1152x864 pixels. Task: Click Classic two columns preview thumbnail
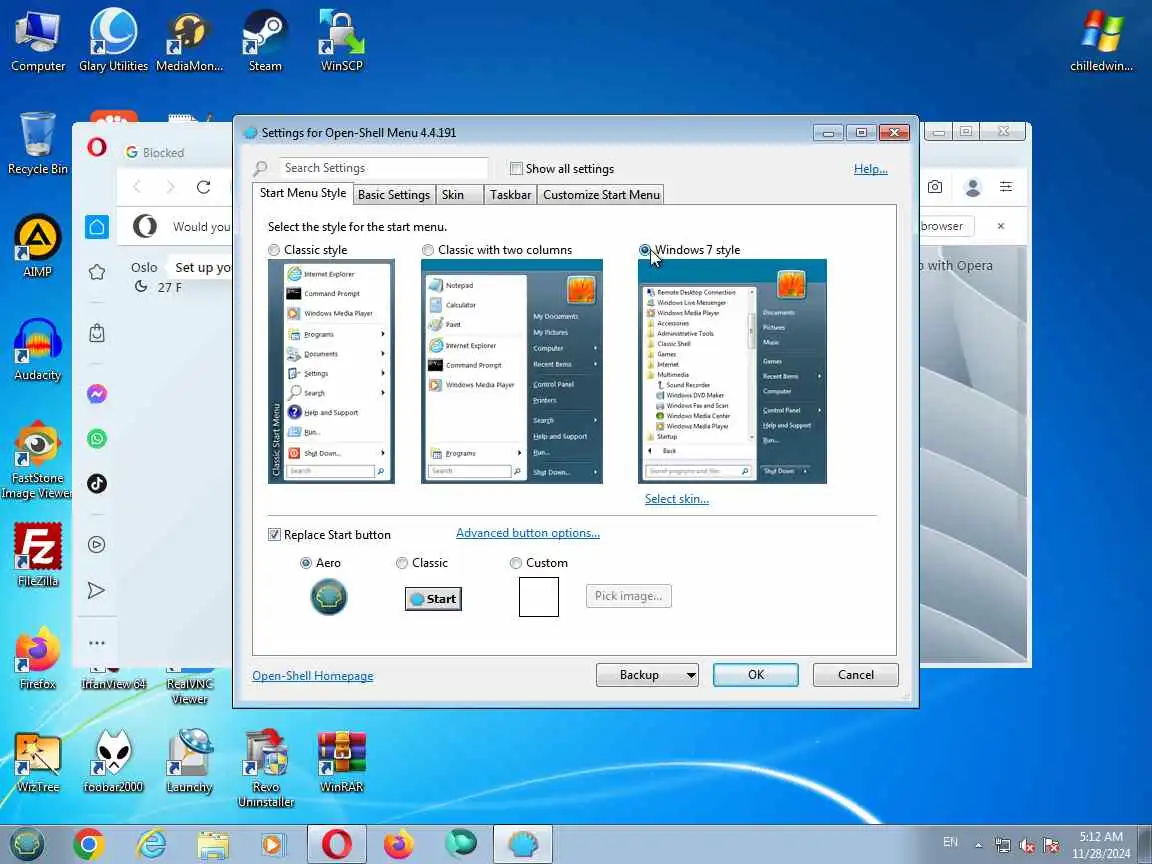(511, 371)
